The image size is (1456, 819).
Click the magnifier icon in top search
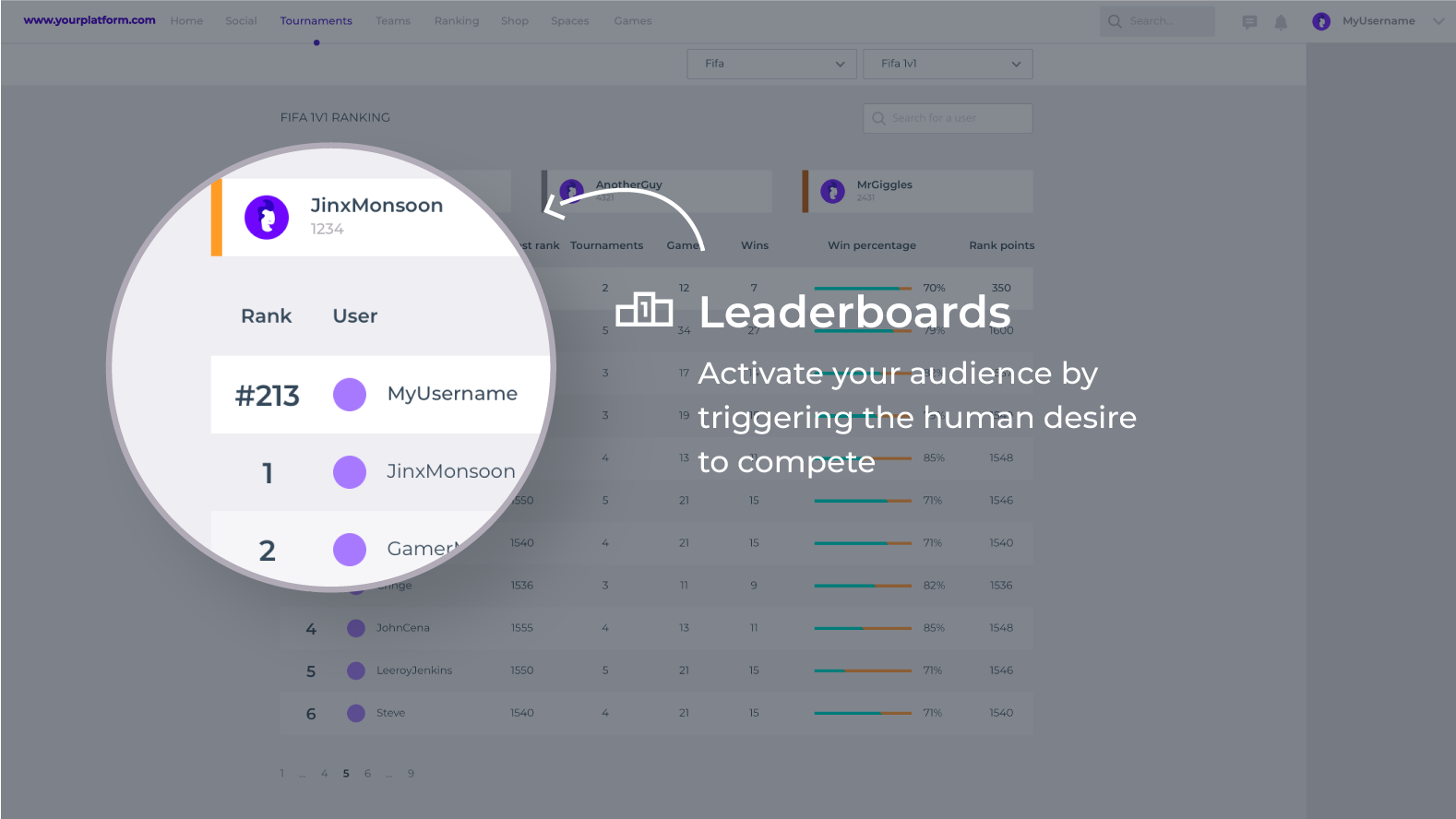pyautogui.click(x=1115, y=21)
